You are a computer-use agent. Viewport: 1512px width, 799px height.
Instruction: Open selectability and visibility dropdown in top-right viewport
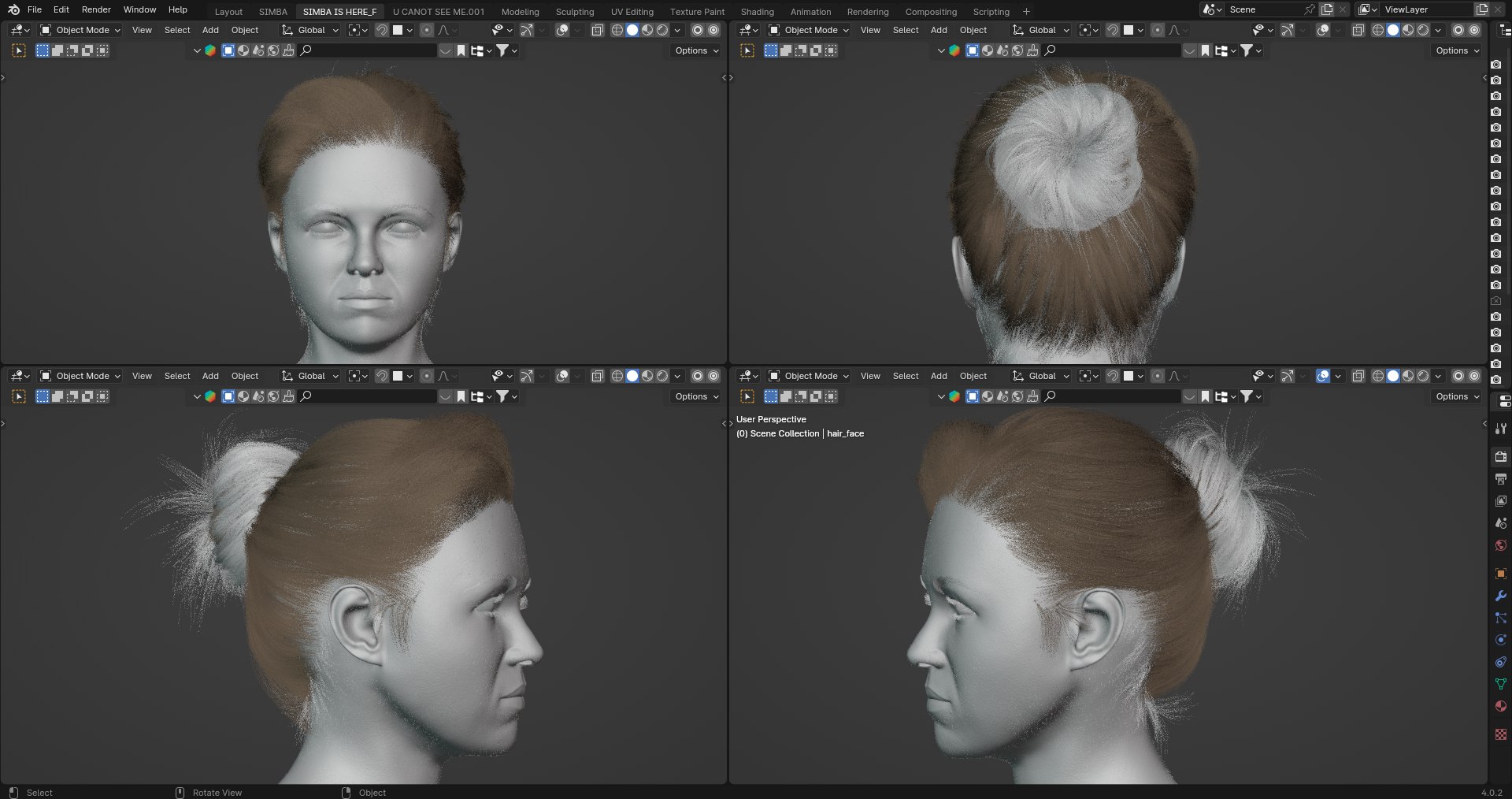(x=1262, y=30)
